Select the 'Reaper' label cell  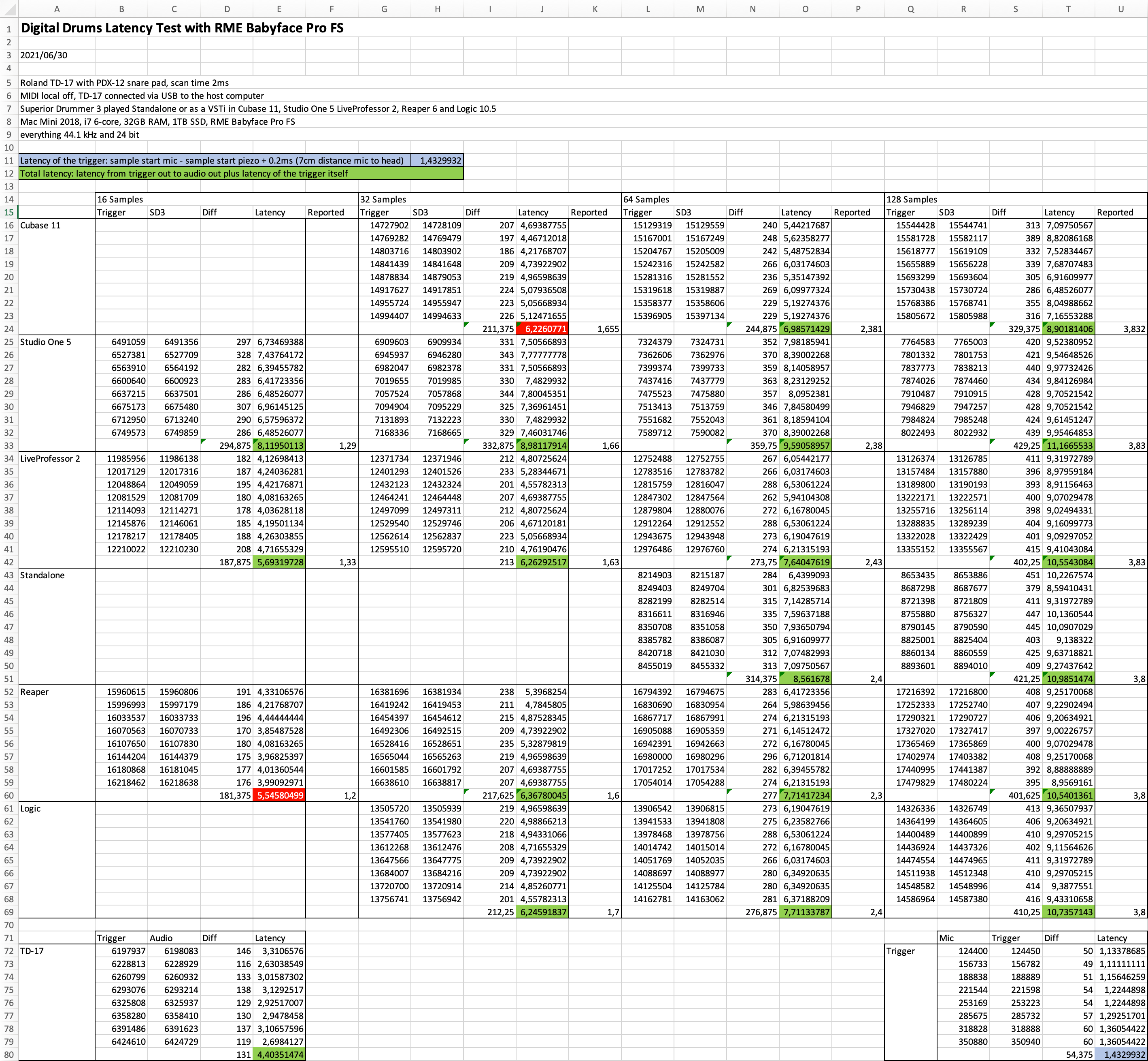point(34,692)
